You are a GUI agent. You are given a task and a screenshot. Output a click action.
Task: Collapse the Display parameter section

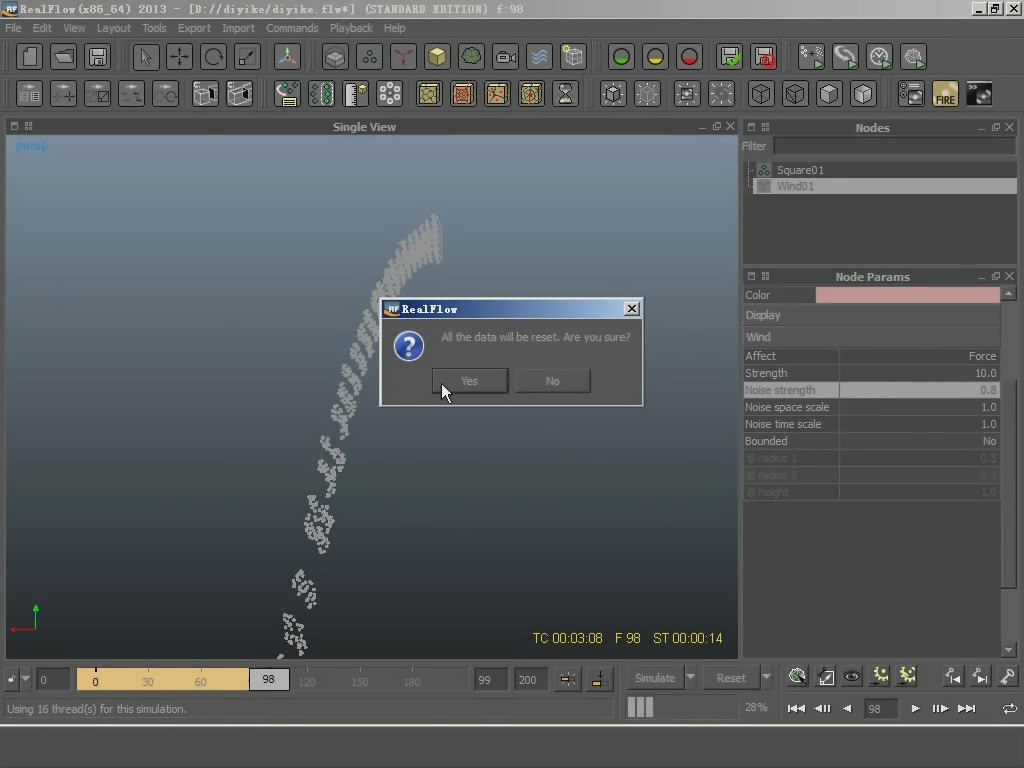pos(871,315)
